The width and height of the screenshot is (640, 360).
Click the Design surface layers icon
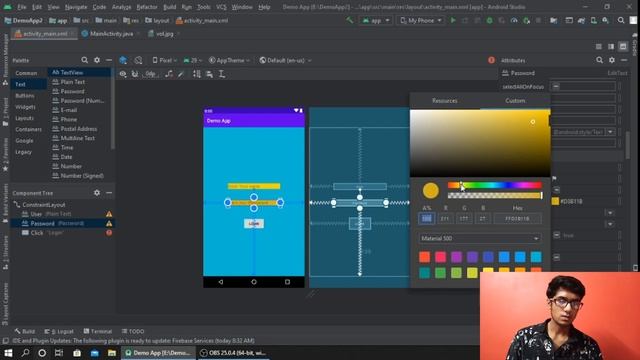click(x=123, y=60)
